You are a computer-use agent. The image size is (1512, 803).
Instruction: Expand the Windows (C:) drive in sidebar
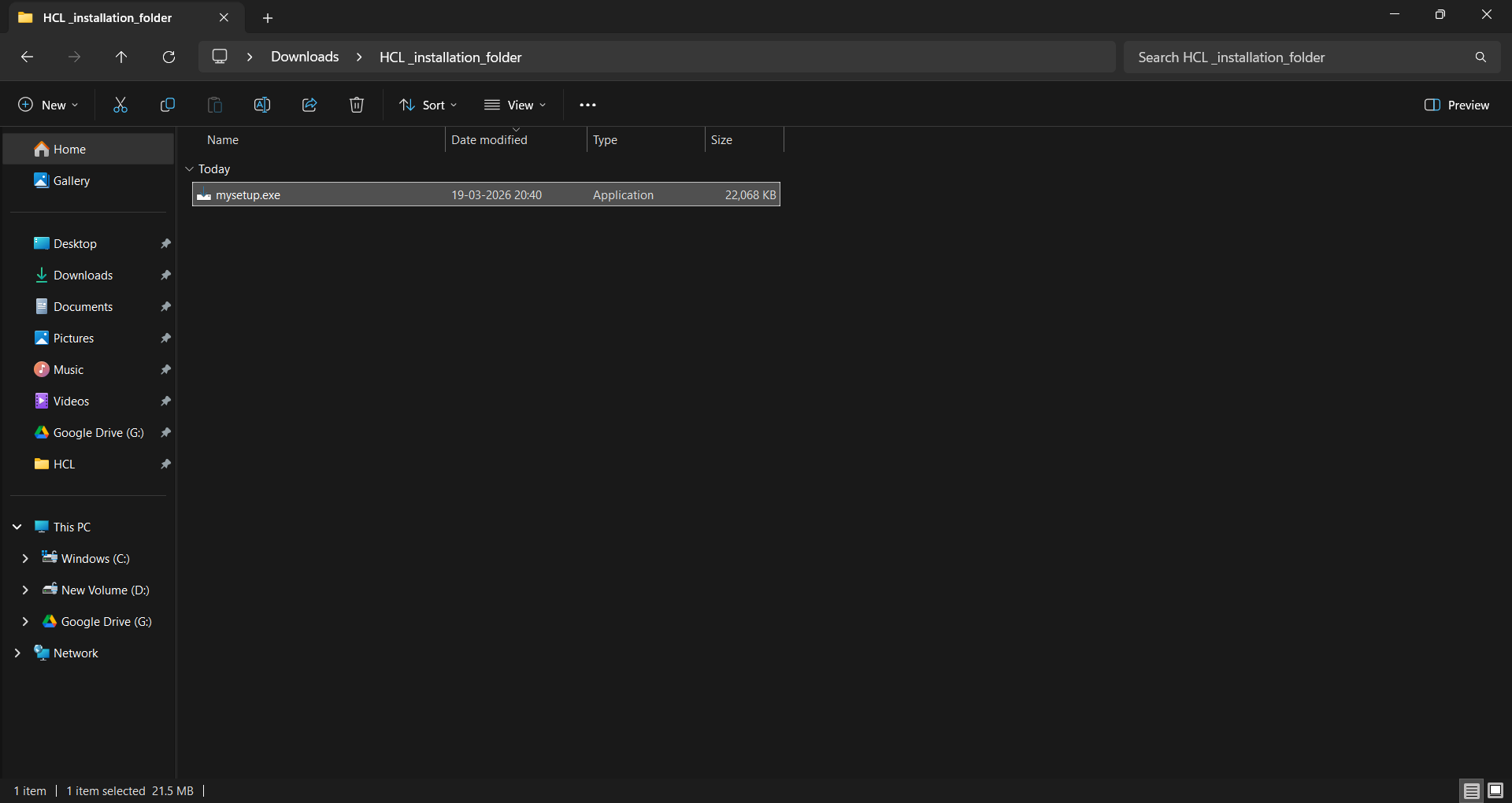click(24, 558)
